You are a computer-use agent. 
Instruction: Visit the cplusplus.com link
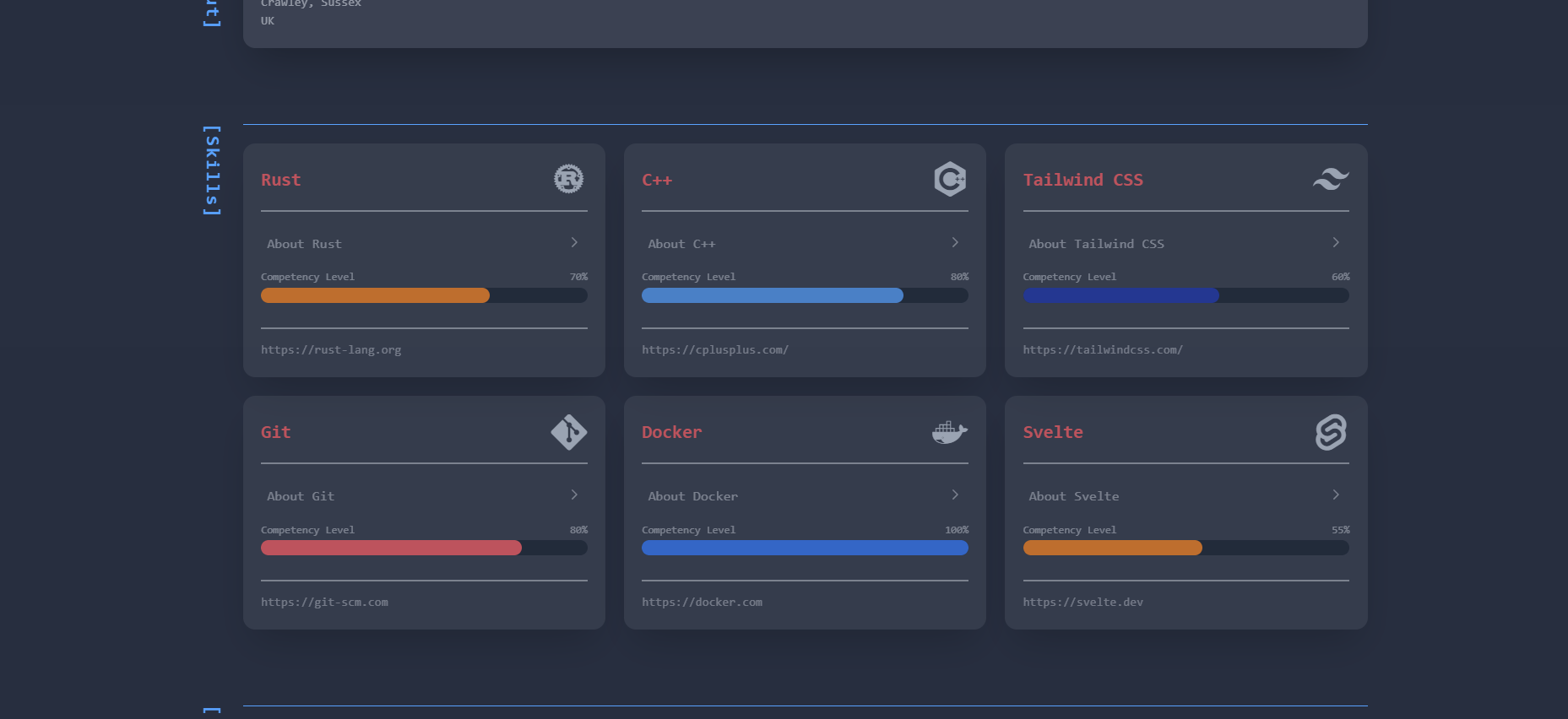(x=715, y=350)
